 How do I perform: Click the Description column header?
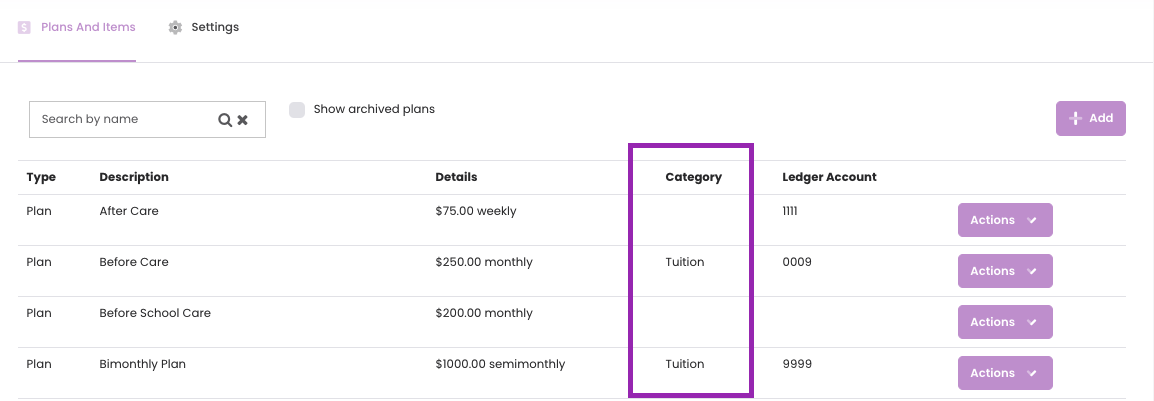pos(134,177)
